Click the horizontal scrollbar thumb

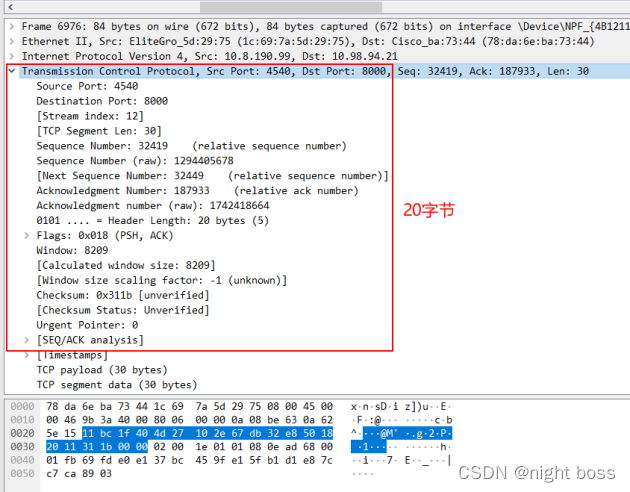point(291,7)
